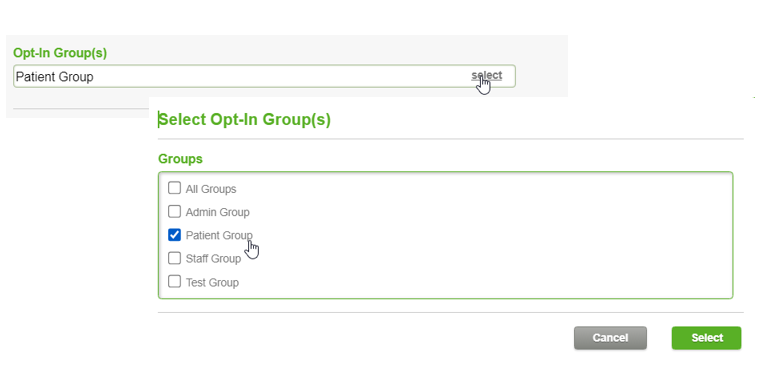Image resolution: width=767 pixels, height=376 pixels.
Task: Click the Patient Group label text
Action: [x=219, y=235]
